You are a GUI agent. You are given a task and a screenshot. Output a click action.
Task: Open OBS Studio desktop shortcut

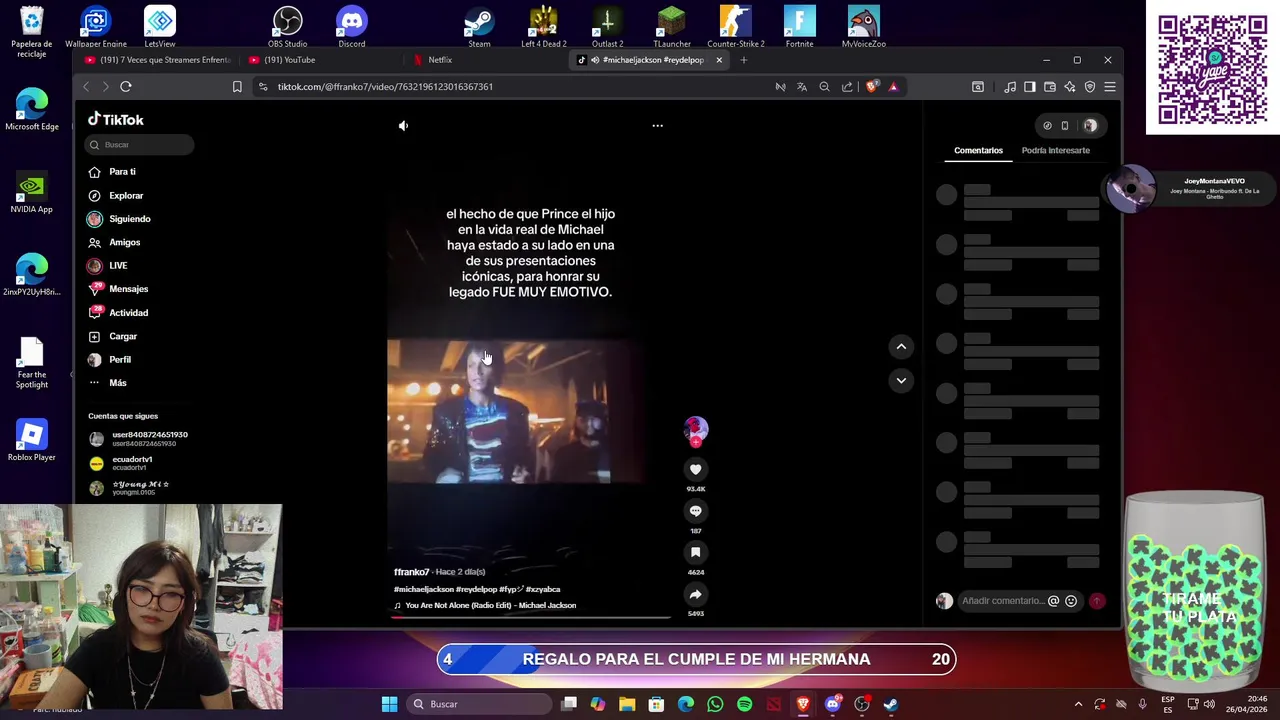click(x=288, y=27)
